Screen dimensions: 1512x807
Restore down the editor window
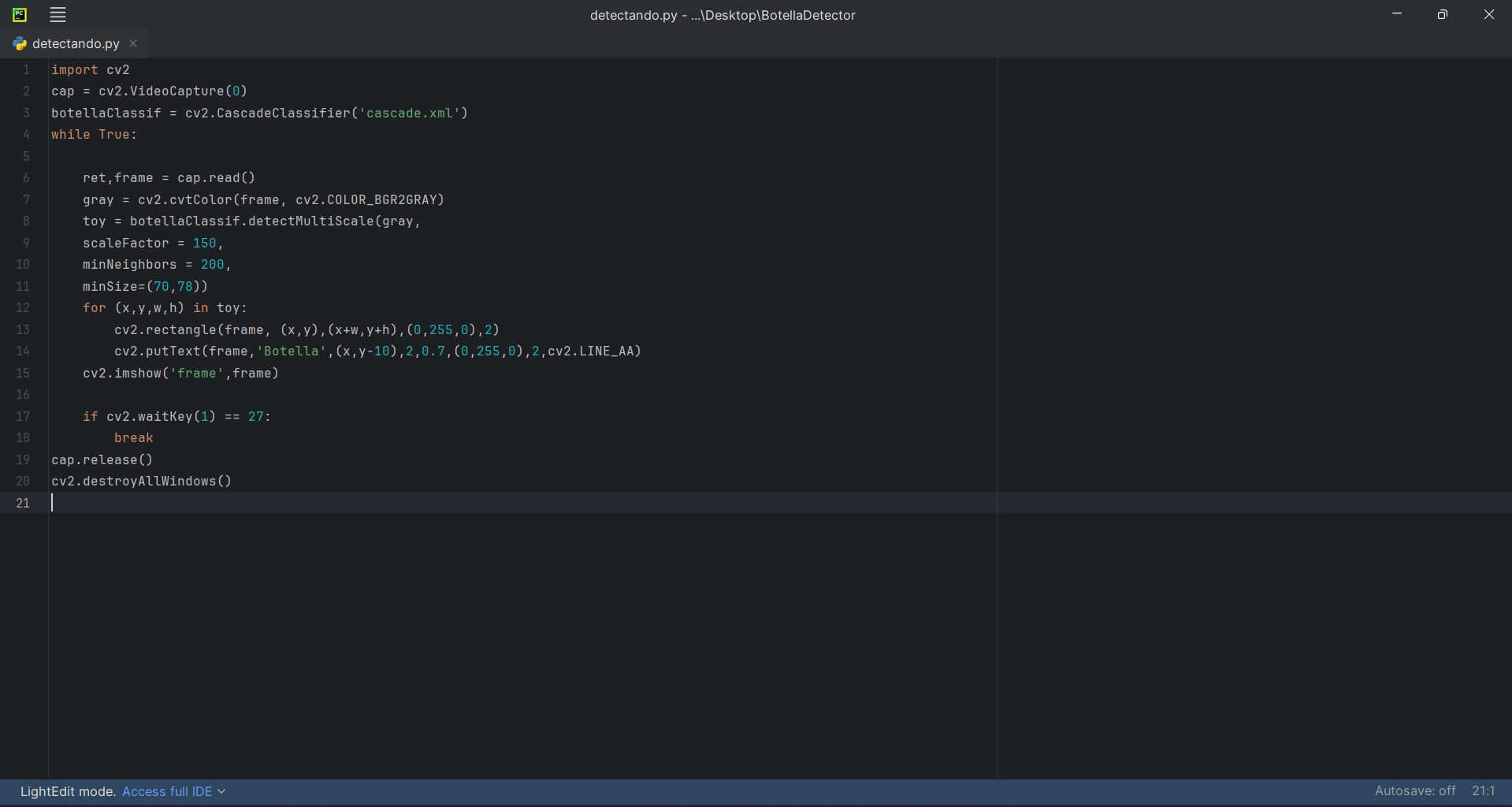click(x=1443, y=14)
